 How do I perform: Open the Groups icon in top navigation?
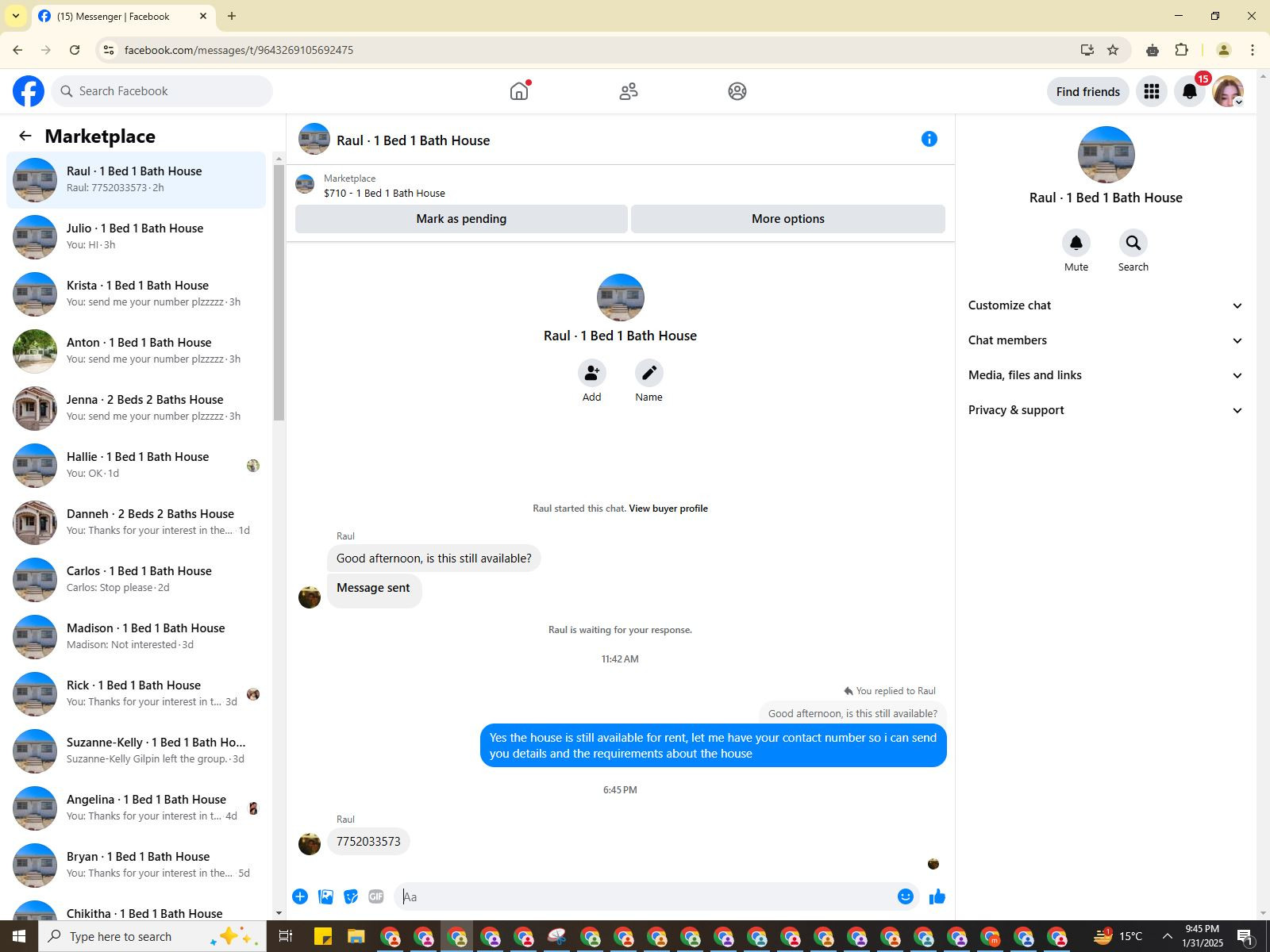click(737, 91)
